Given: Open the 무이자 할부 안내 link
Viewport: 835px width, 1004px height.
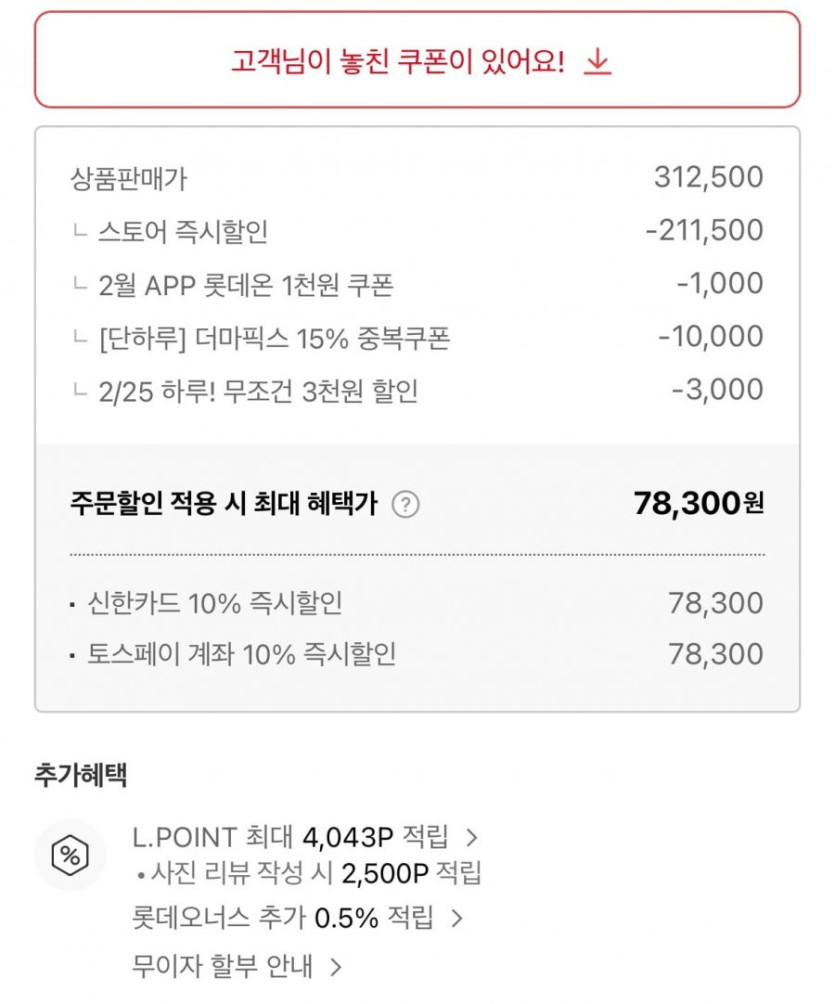Looking at the screenshot, I should point(222,967).
